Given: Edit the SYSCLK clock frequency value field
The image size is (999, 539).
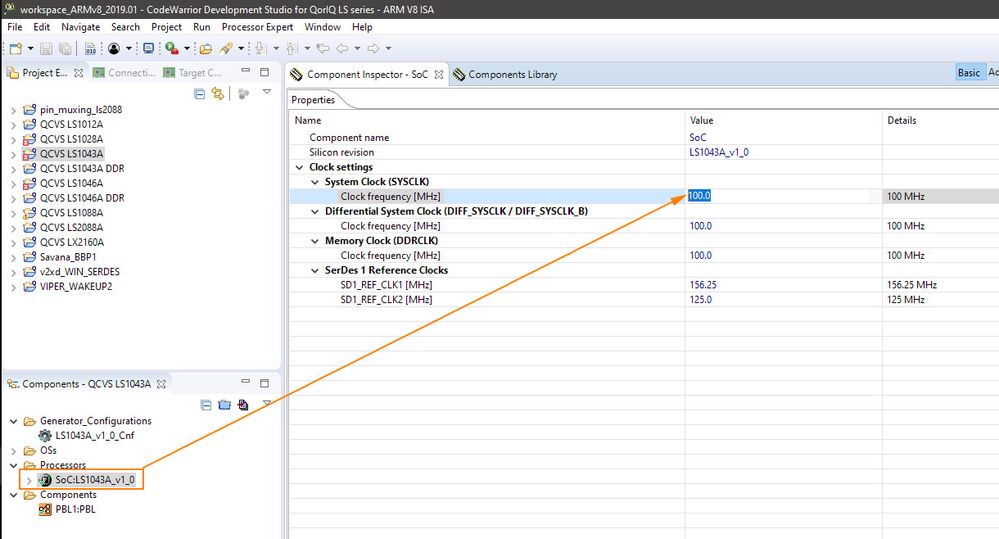Looking at the screenshot, I should [x=783, y=196].
